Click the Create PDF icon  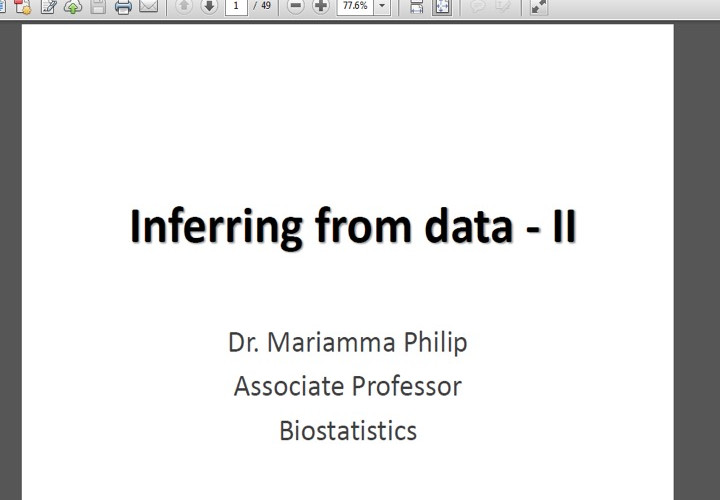pyautogui.click(x=22, y=6)
